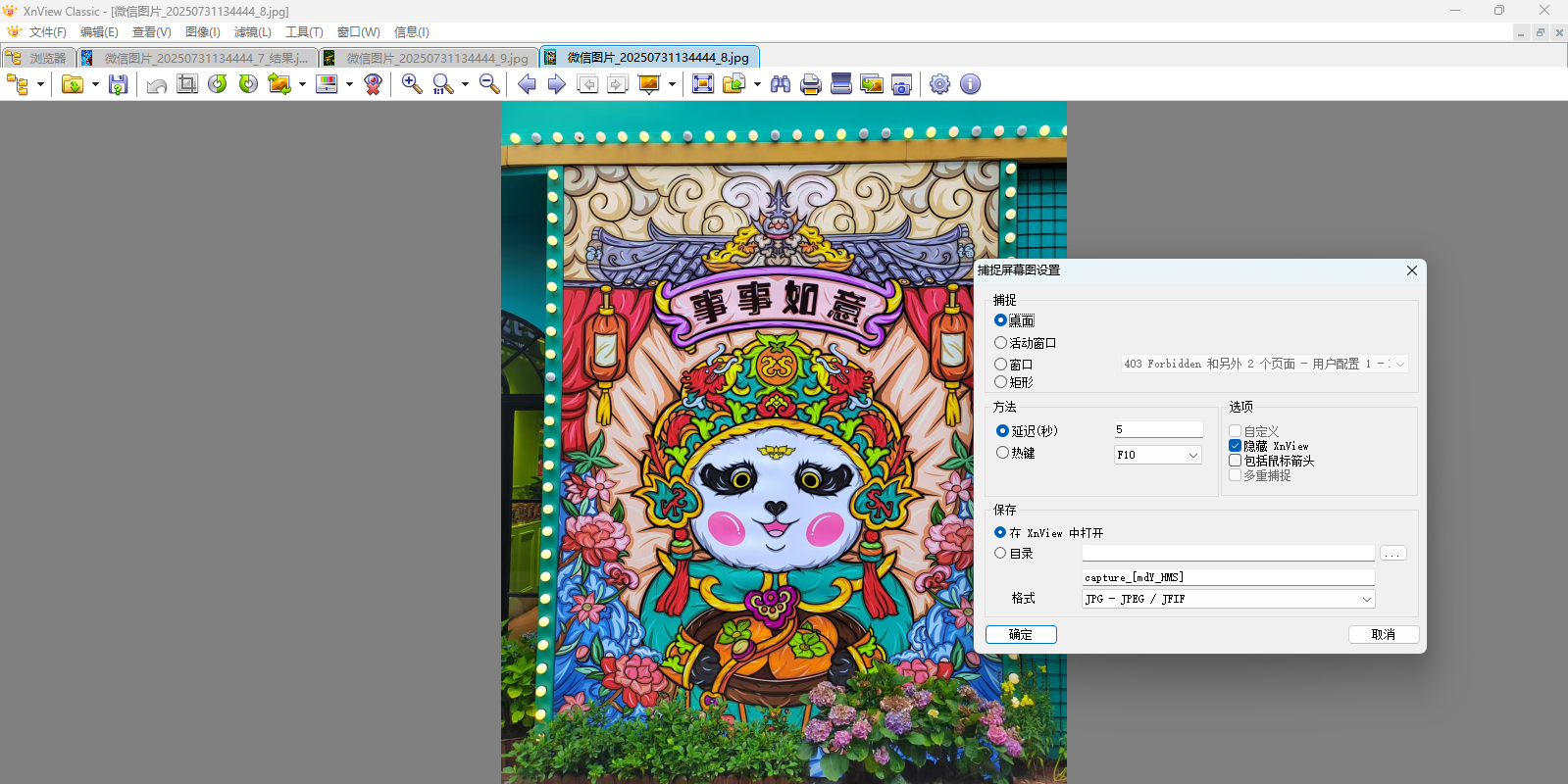The image size is (1568, 784).
Task: Expand the window list dropdown showing 403 Forbidden
Action: (x=1399, y=364)
